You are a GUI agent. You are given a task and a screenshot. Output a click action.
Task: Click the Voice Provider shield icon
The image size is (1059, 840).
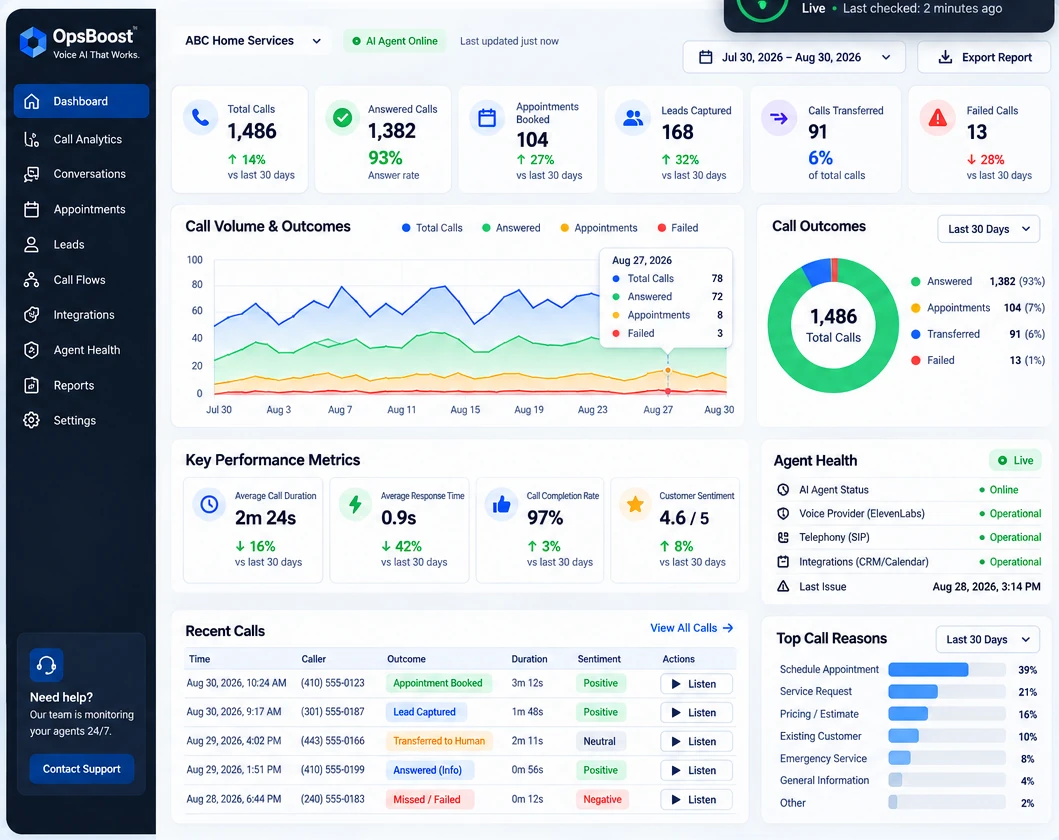(x=783, y=513)
